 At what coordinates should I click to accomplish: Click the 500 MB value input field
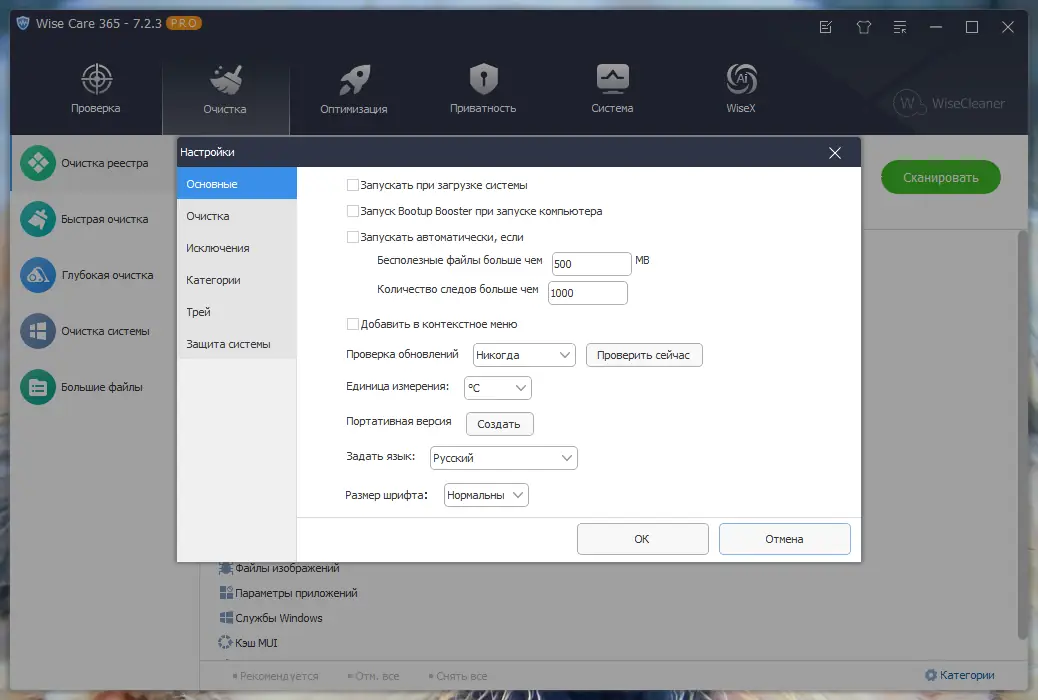click(590, 263)
